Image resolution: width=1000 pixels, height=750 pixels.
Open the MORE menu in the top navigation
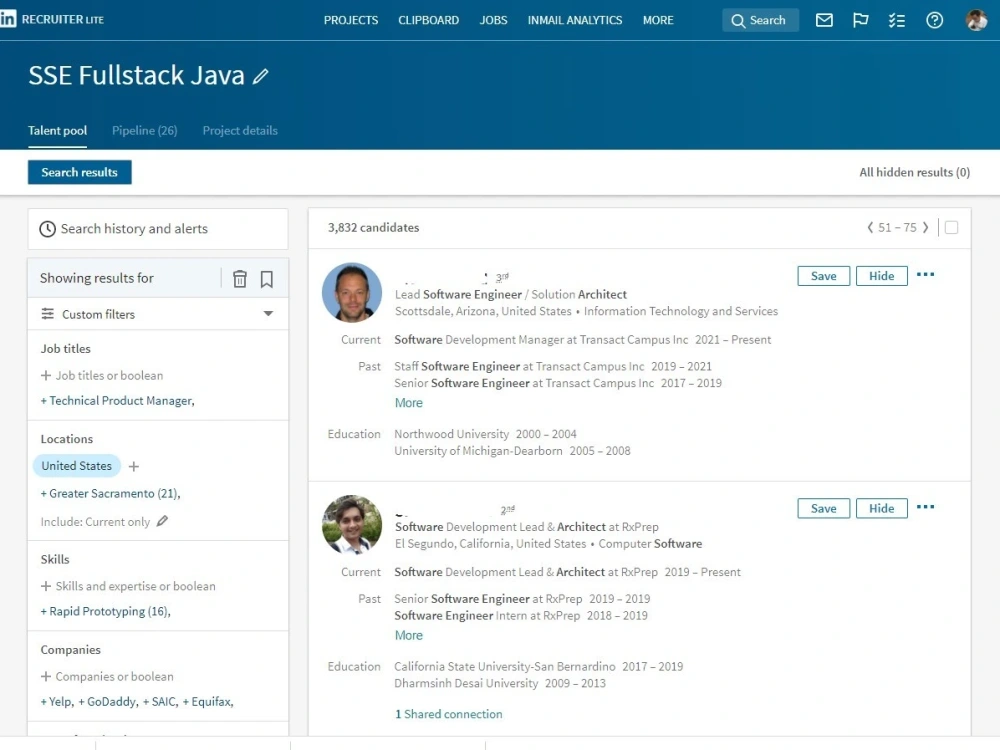pos(658,20)
